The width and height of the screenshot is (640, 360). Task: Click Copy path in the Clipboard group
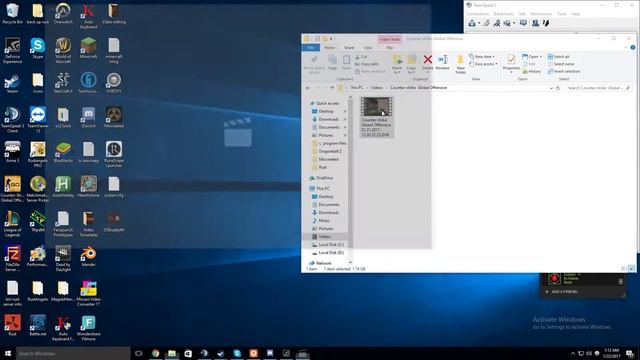pos(367,64)
